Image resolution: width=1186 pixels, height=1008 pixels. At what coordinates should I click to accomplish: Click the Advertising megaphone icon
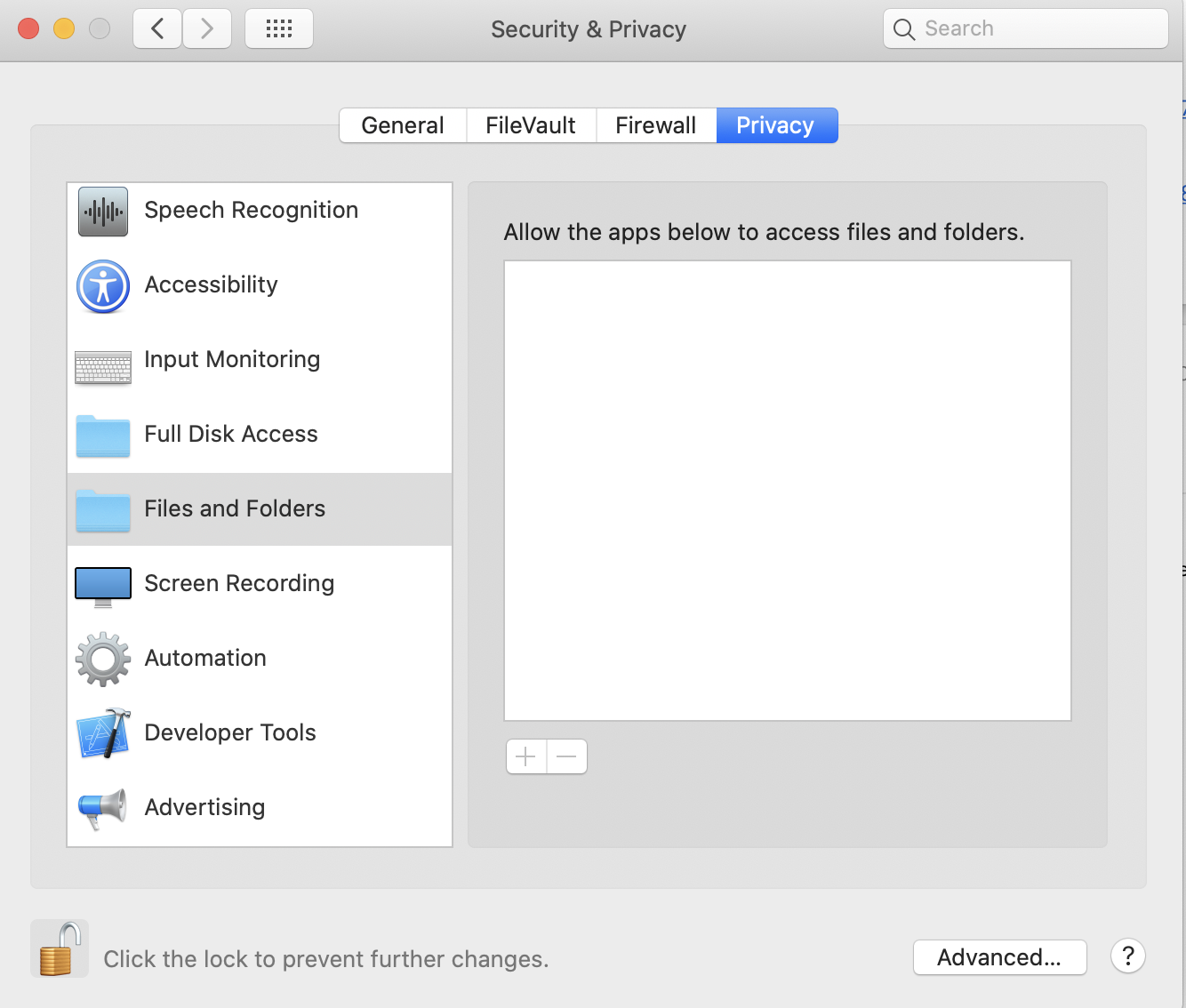(x=102, y=809)
